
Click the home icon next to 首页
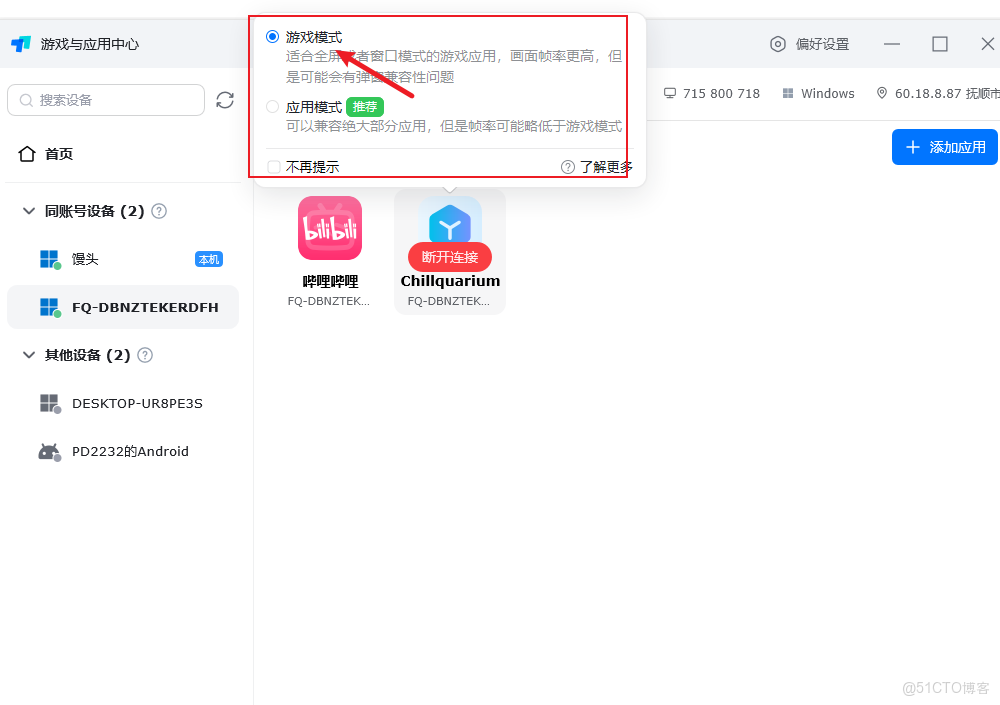pyautogui.click(x=28, y=153)
